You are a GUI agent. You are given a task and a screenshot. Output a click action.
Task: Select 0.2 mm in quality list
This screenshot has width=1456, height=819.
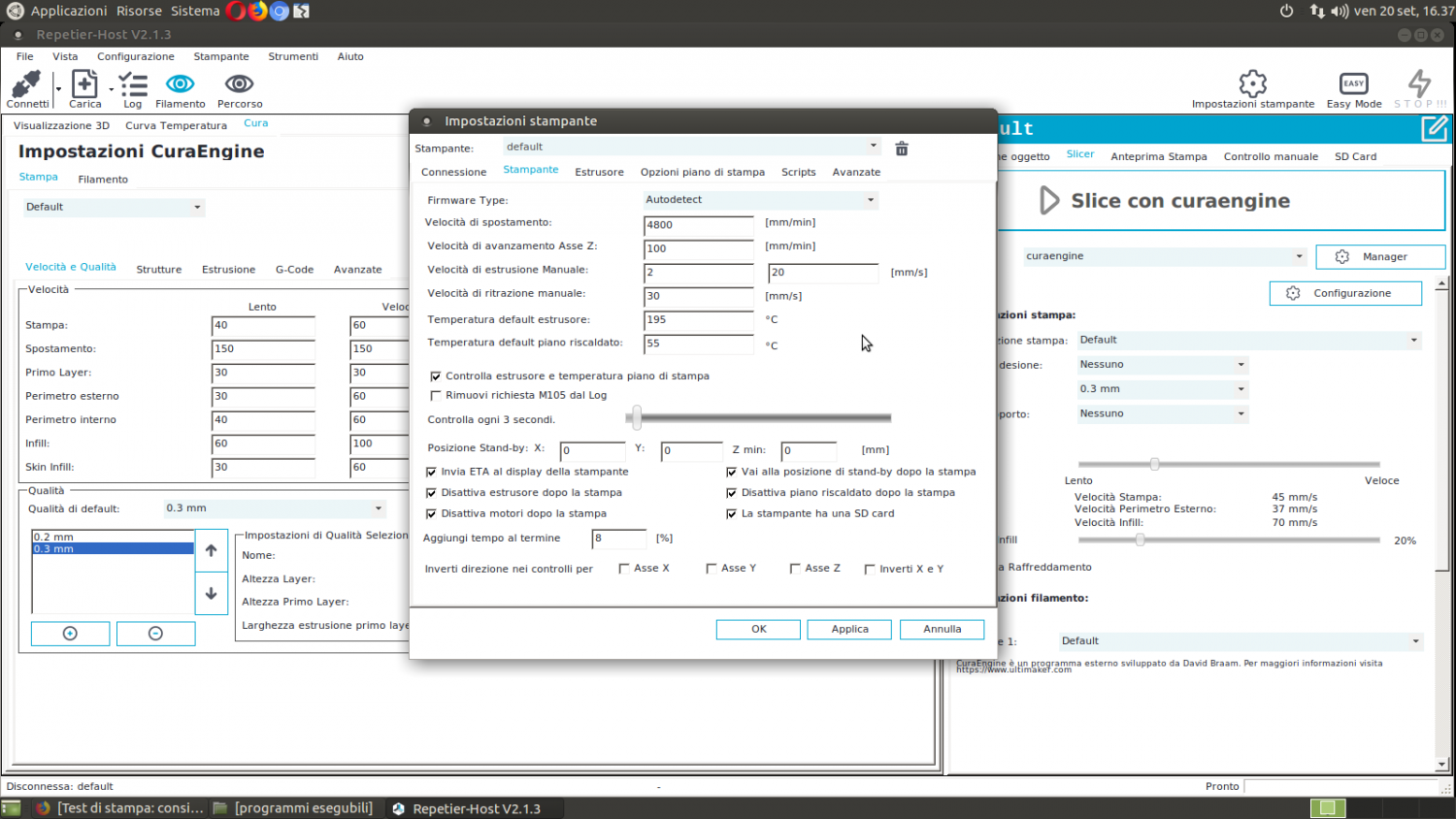[113, 537]
